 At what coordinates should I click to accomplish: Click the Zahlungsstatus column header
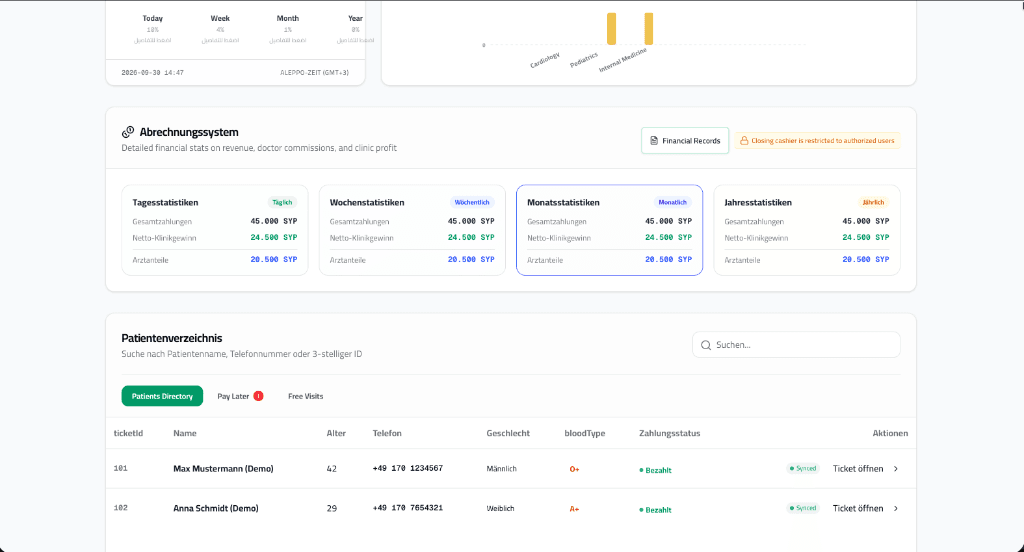click(x=669, y=433)
